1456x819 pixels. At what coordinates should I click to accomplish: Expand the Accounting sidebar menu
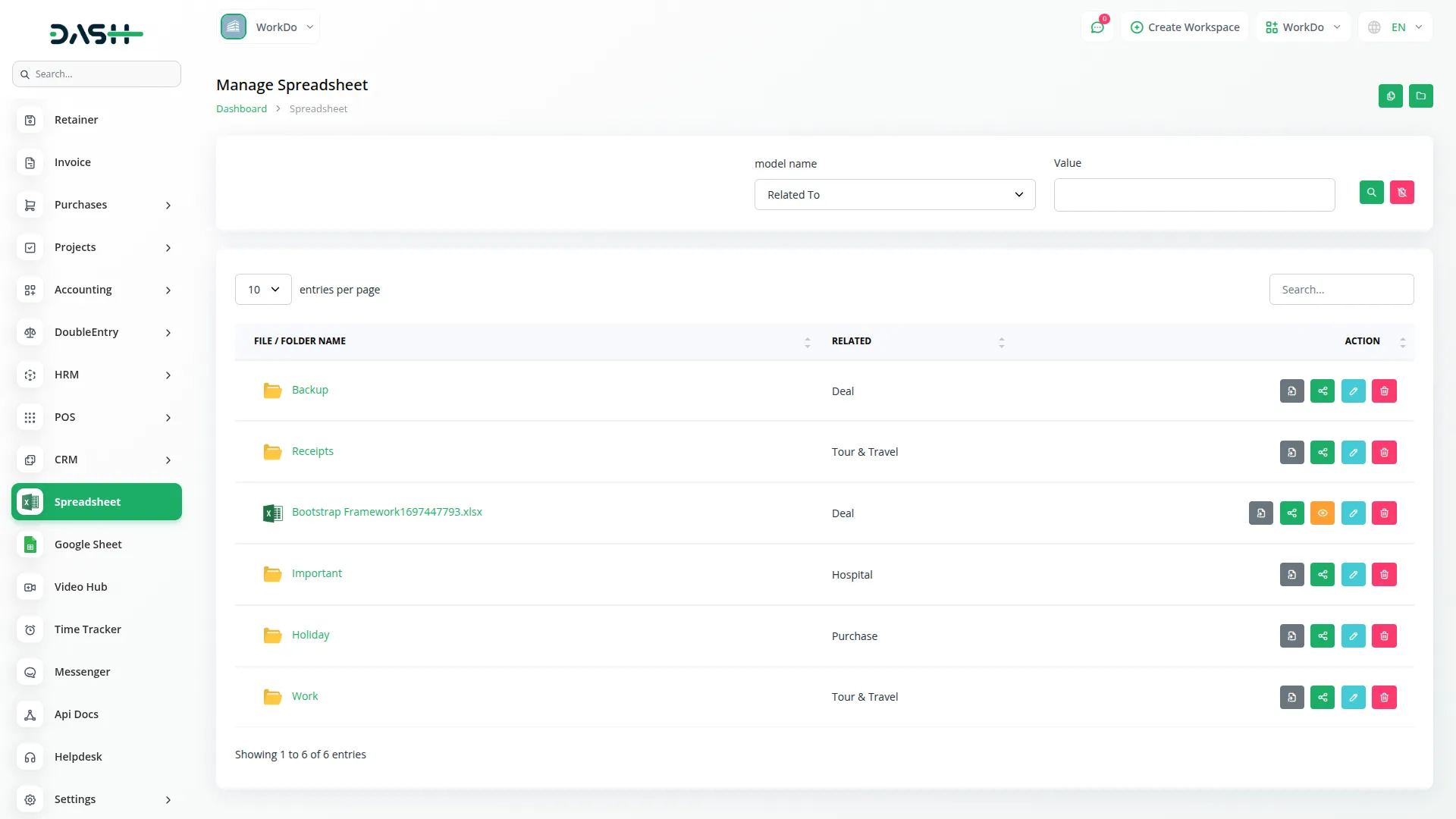[x=96, y=290]
